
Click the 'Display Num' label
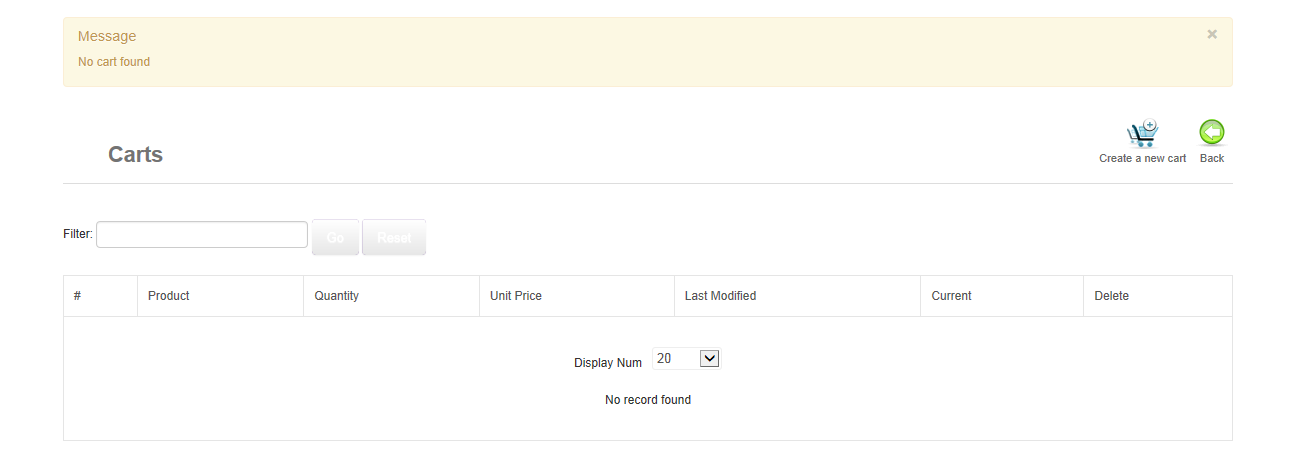point(608,363)
